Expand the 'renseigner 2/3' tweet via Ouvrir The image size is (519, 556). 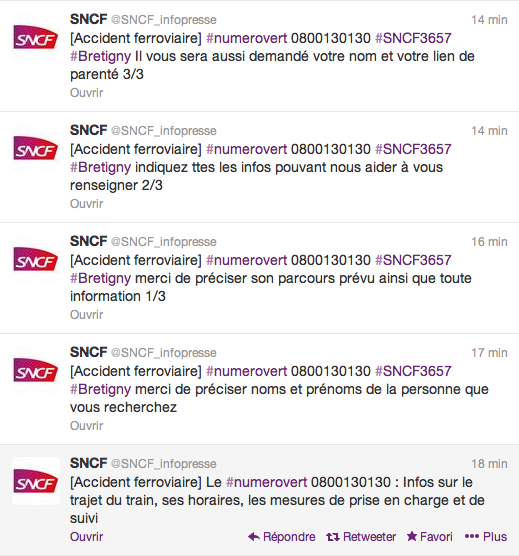point(86,204)
